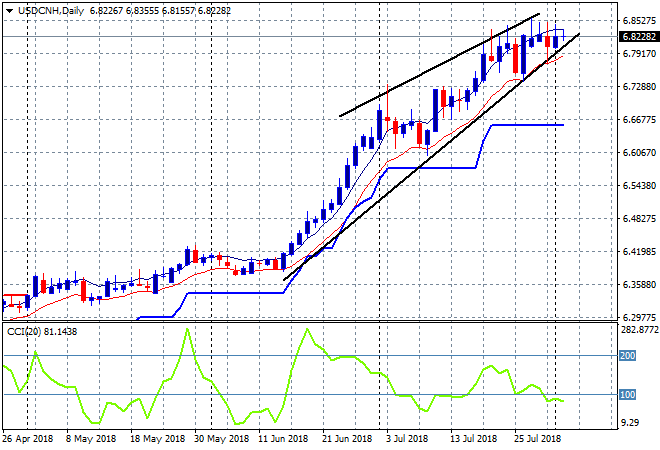Screen dimensions: 660x450
Task: Click the 6.29775 price axis label
Action: pos(639,317)
